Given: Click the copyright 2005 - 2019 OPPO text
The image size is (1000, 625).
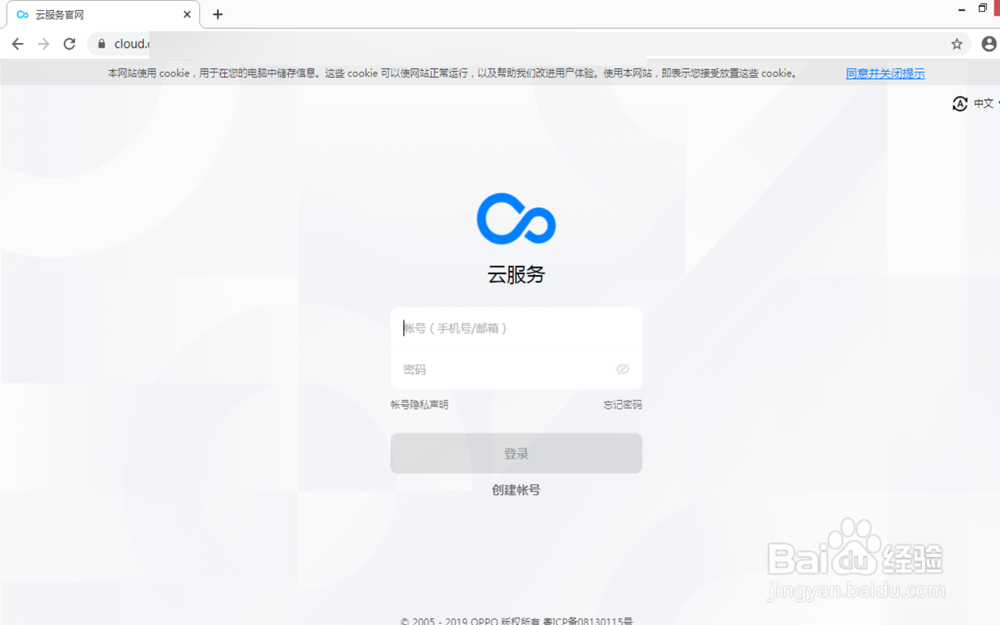Looking at the screenshot, I should point(516,621).
